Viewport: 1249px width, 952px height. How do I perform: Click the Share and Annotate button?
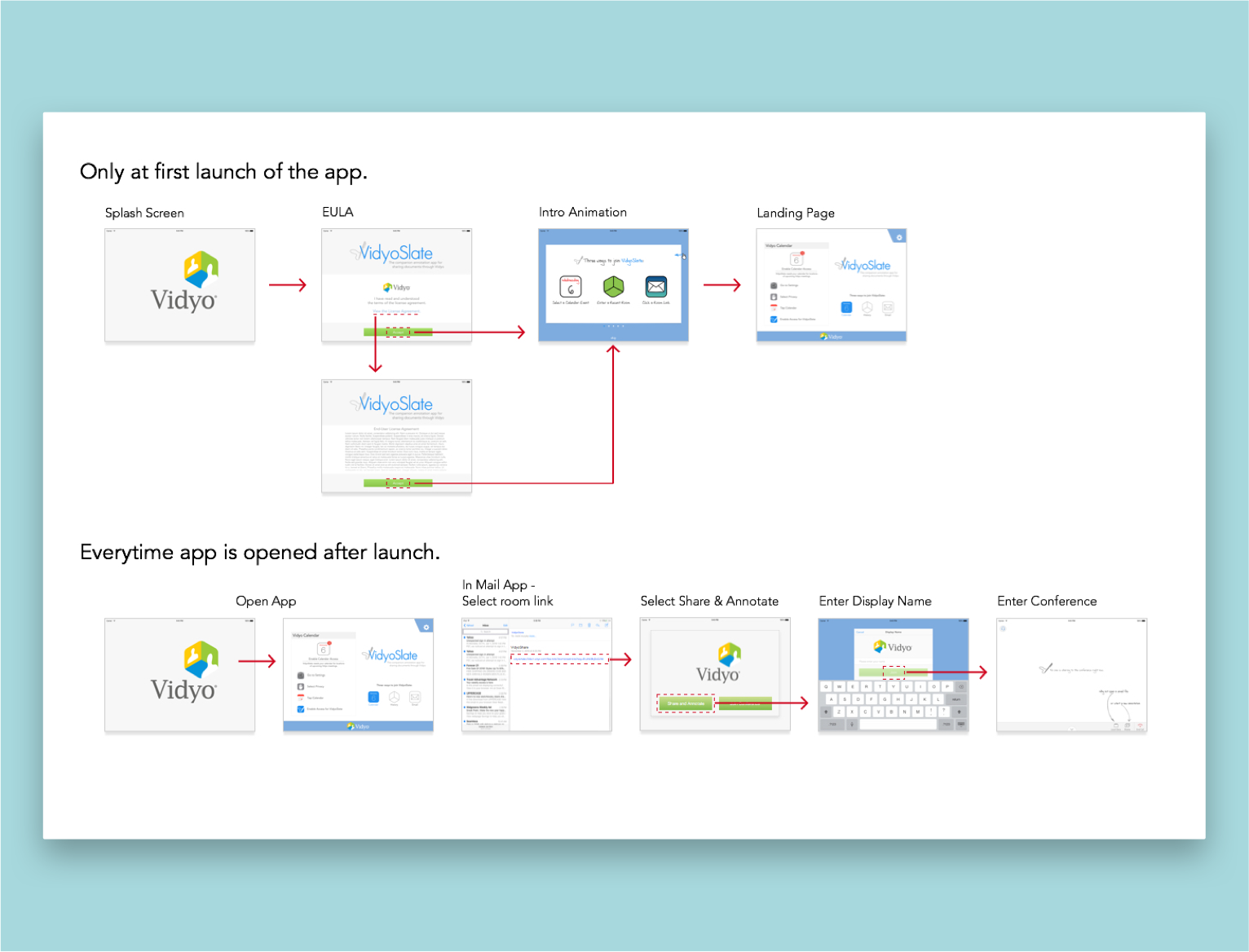pyautogui.click(x=686, y=703)
